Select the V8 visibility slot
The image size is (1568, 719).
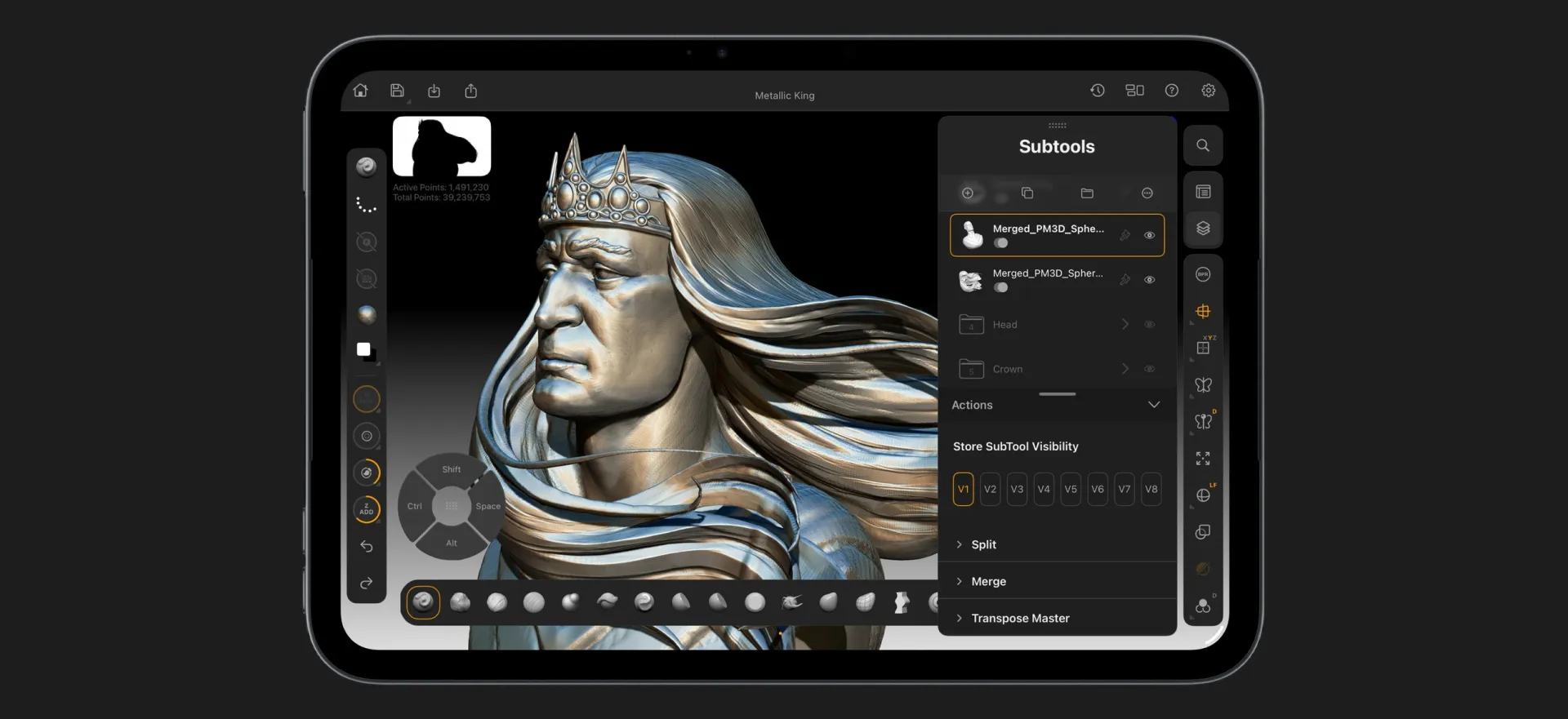1151,490
